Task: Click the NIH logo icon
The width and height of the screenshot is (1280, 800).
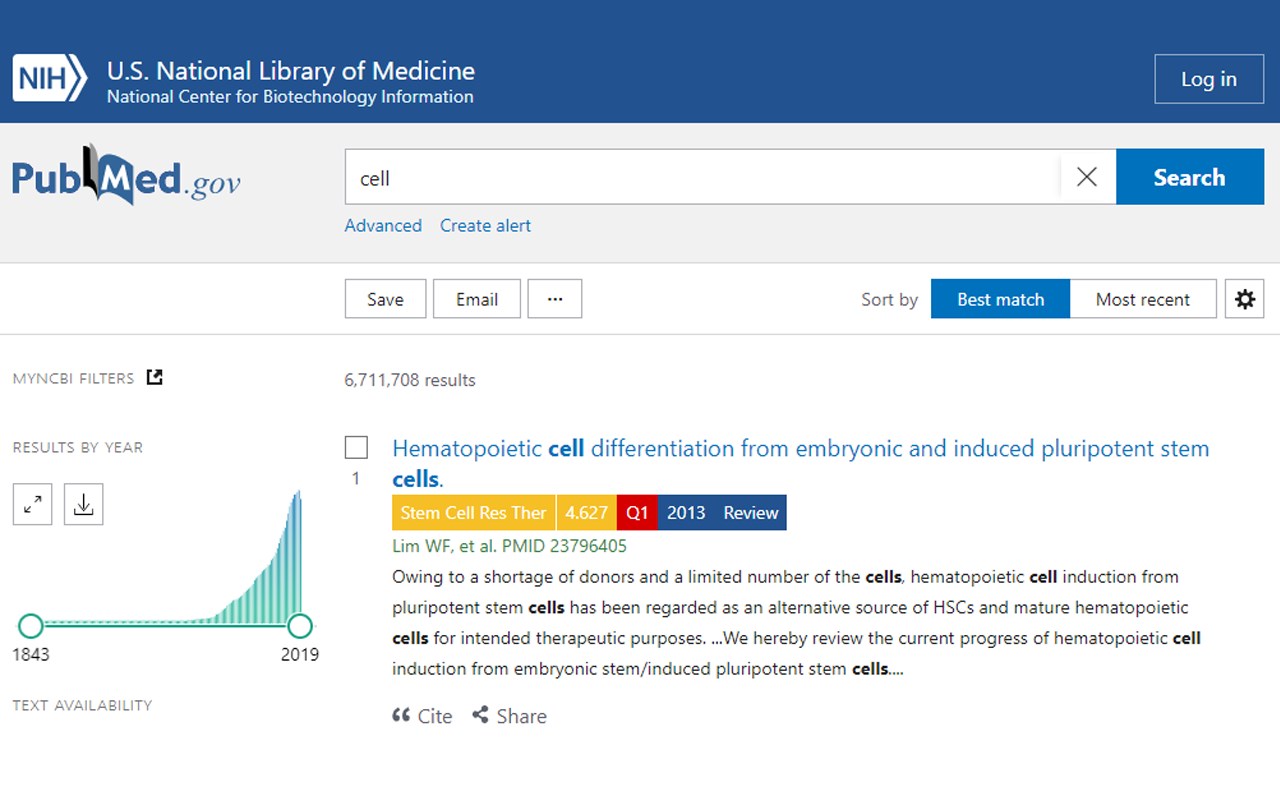Action: coord(50,79)
